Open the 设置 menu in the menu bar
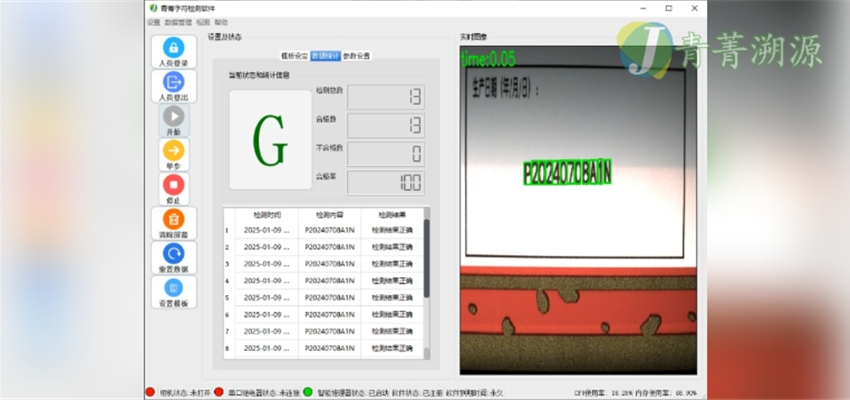 [x=153, y=21]
